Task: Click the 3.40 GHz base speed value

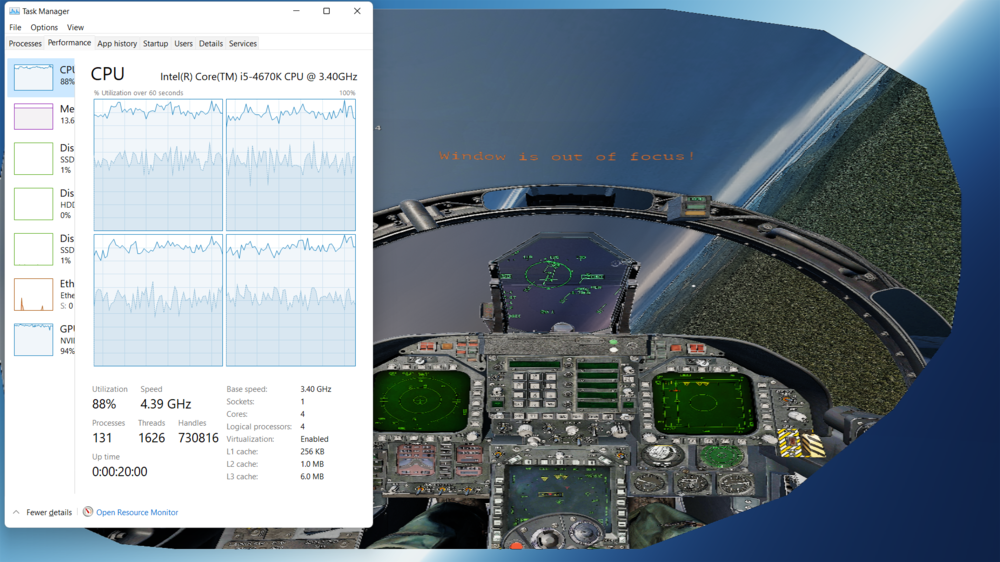Action: point(316,388)
